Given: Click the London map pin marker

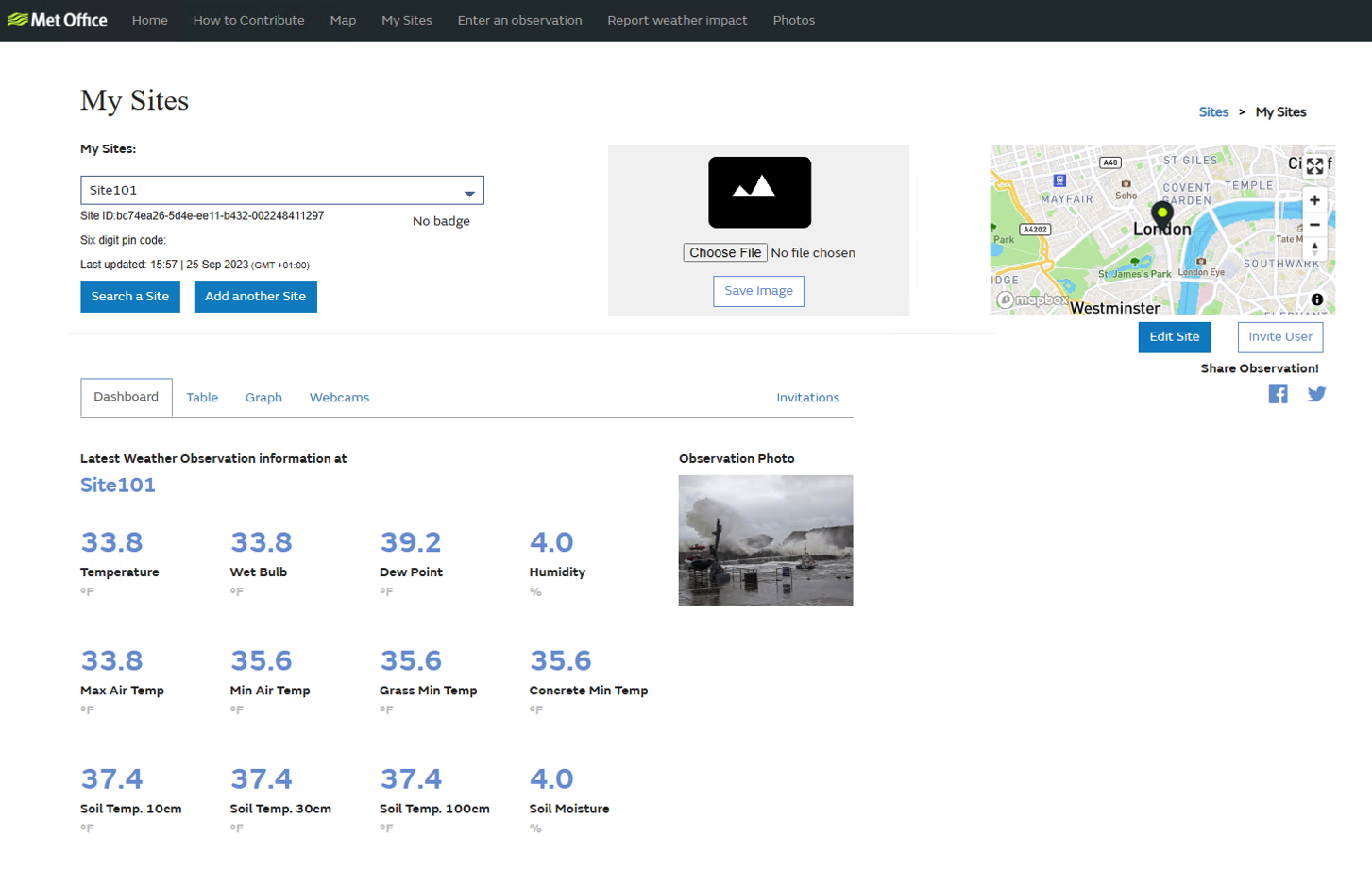Looking at the screenshot, I should click(1162, 213).
